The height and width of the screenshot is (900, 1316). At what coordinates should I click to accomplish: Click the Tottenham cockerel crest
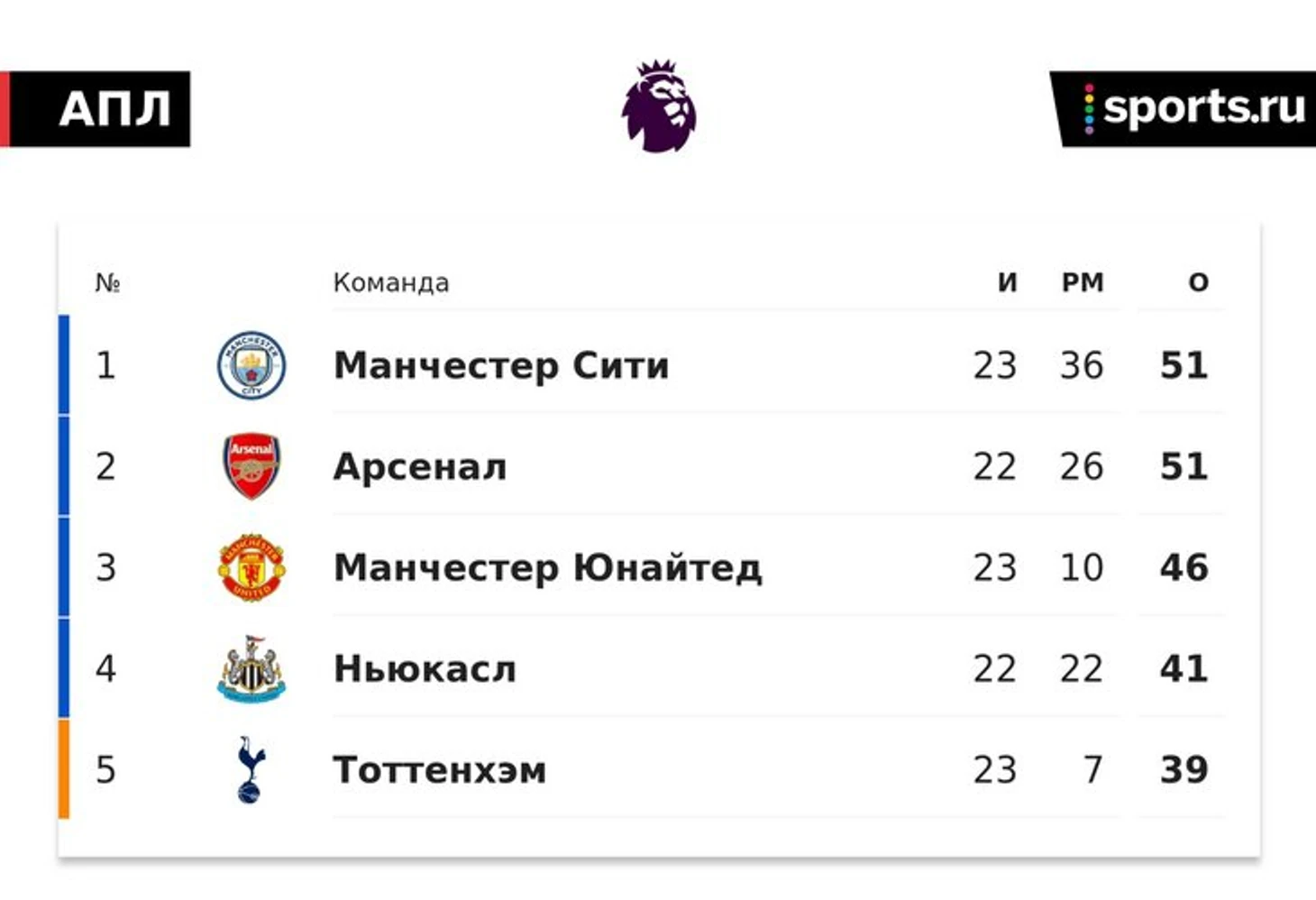click(251, 769)
